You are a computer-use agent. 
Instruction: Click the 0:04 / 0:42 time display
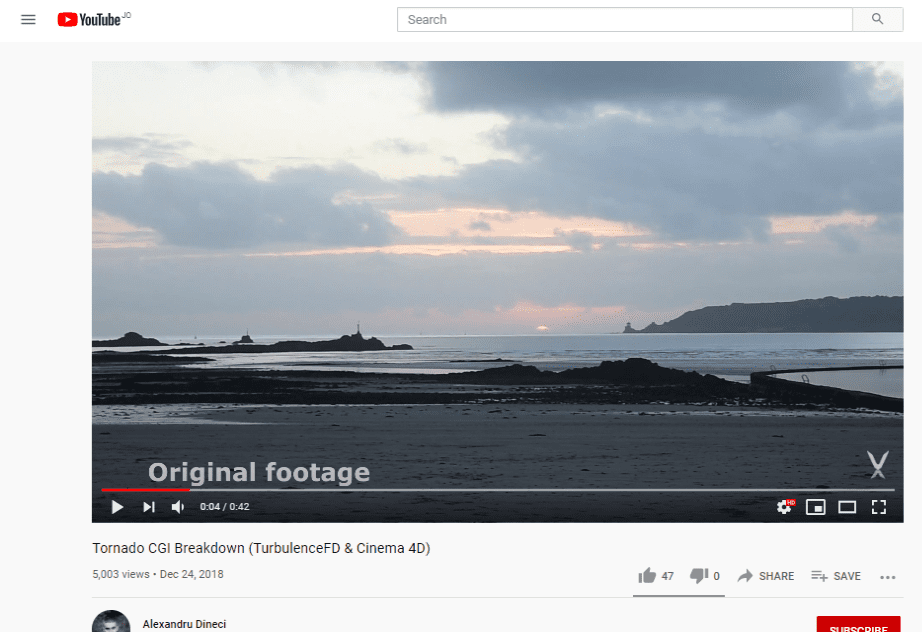pos(225,507)
